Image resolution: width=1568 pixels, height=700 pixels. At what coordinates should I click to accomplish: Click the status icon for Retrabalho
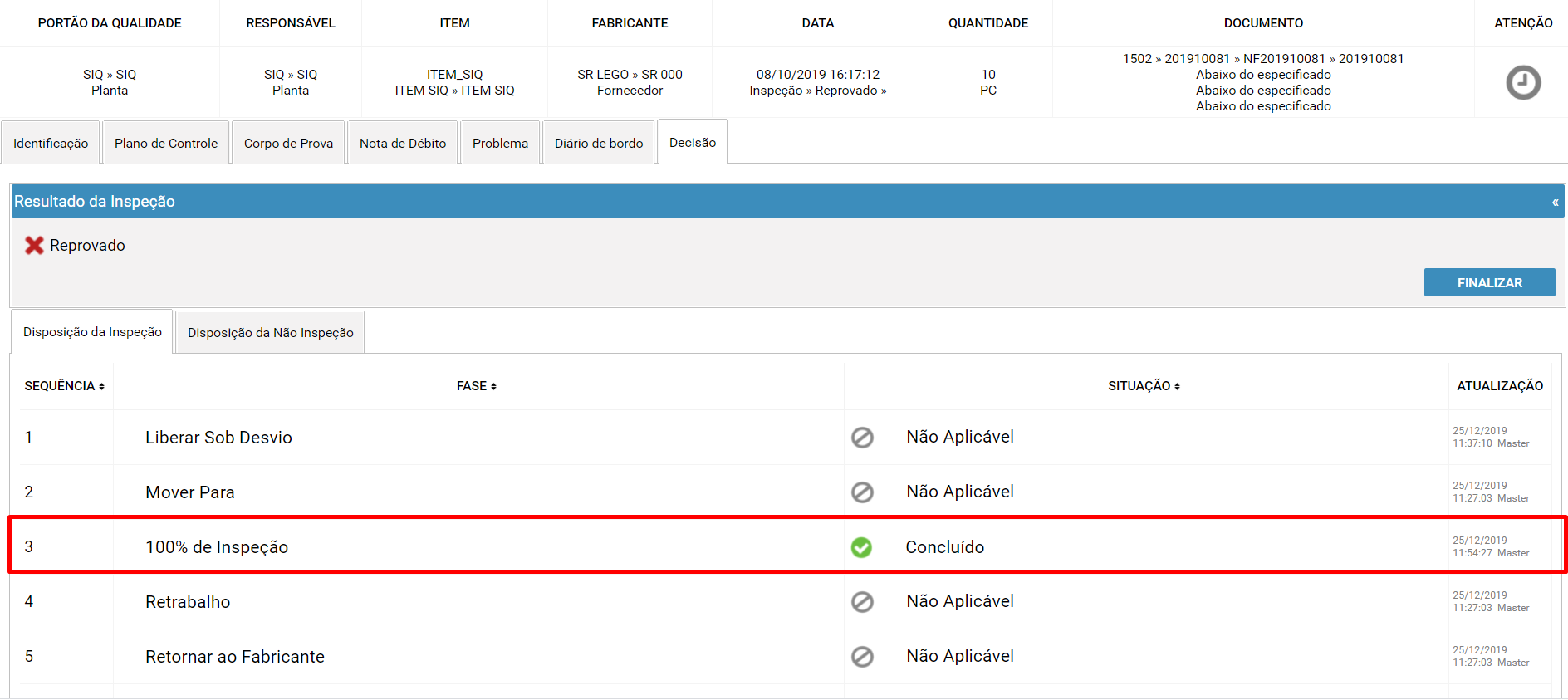(x=862, y=602)
